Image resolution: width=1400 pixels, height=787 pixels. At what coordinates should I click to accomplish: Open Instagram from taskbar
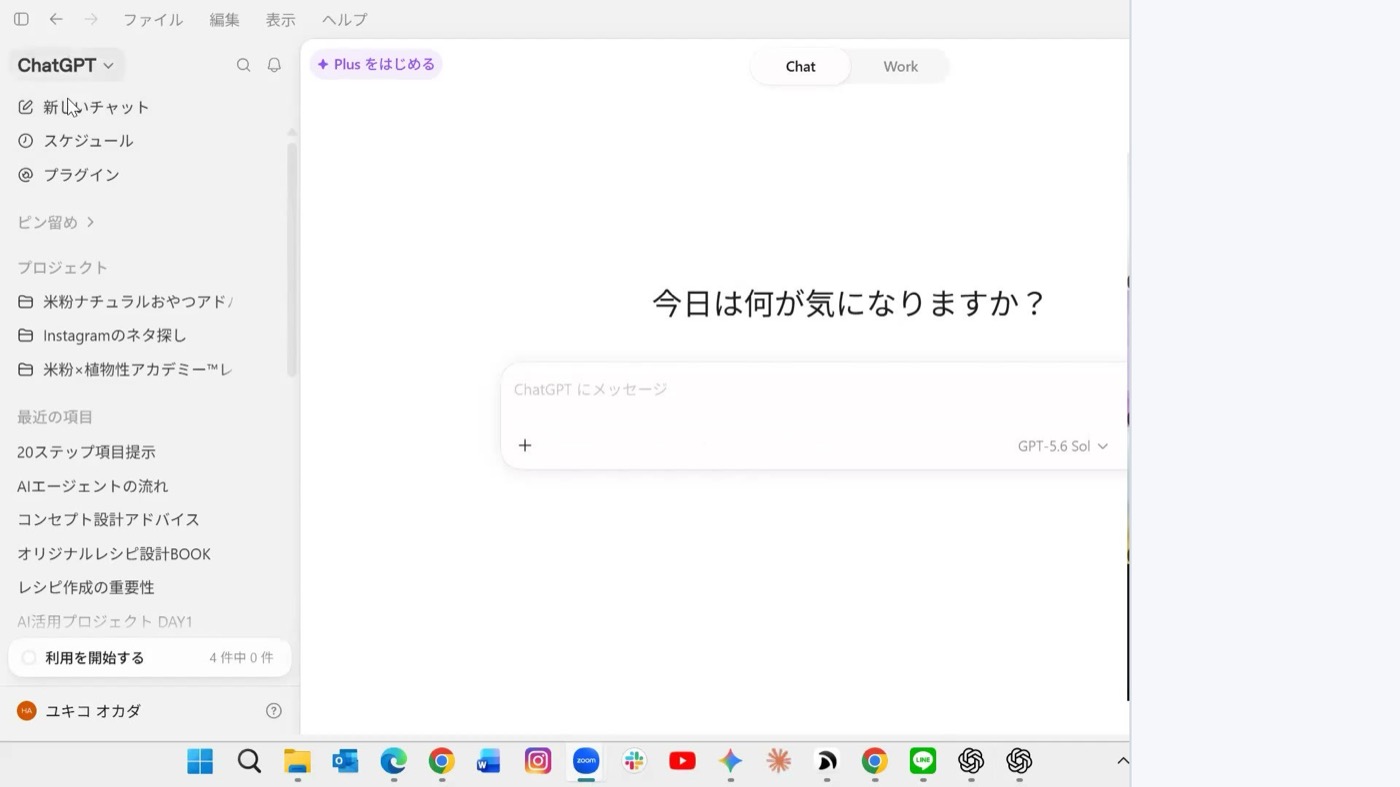[x=538, y=761]
